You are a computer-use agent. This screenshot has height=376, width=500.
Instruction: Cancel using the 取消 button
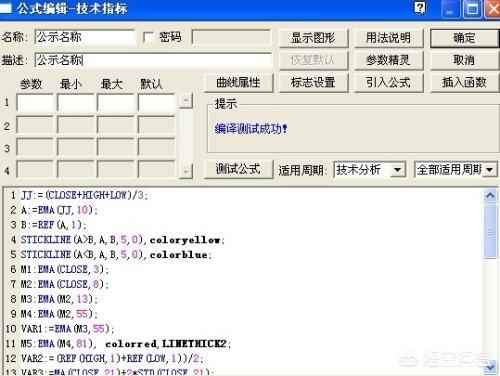464,60
